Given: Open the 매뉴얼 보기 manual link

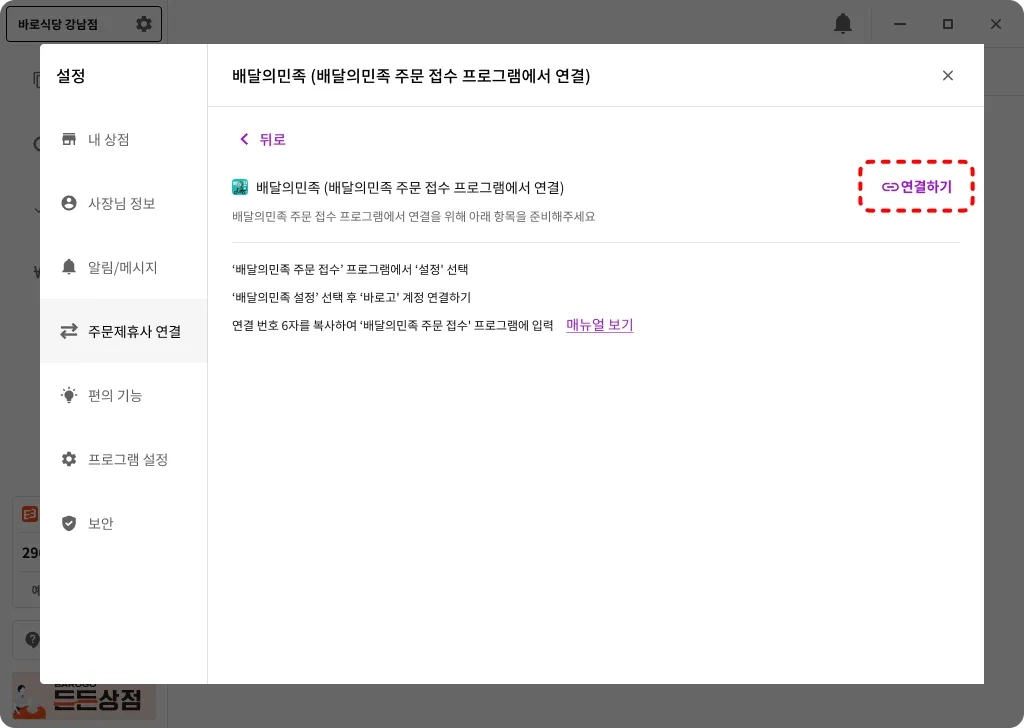Looking at the screenshot, I should click(600, 324).
